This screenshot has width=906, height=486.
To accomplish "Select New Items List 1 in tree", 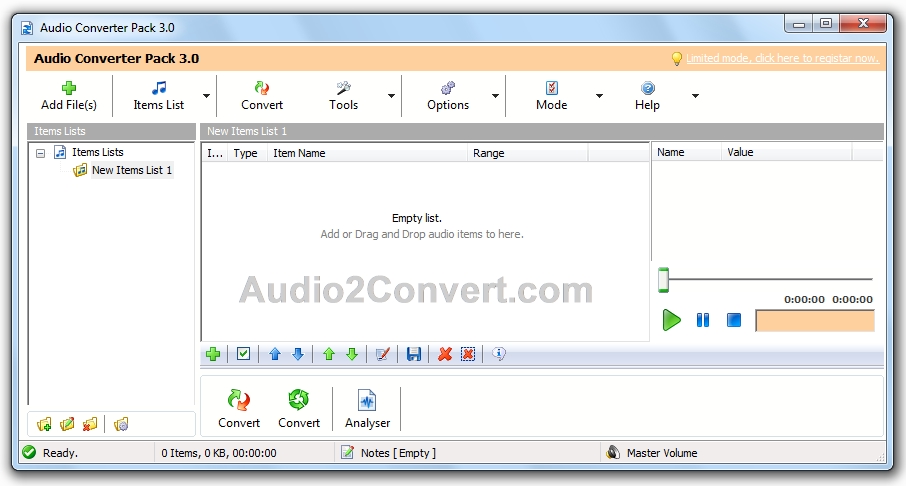I will tap(132, 170).
